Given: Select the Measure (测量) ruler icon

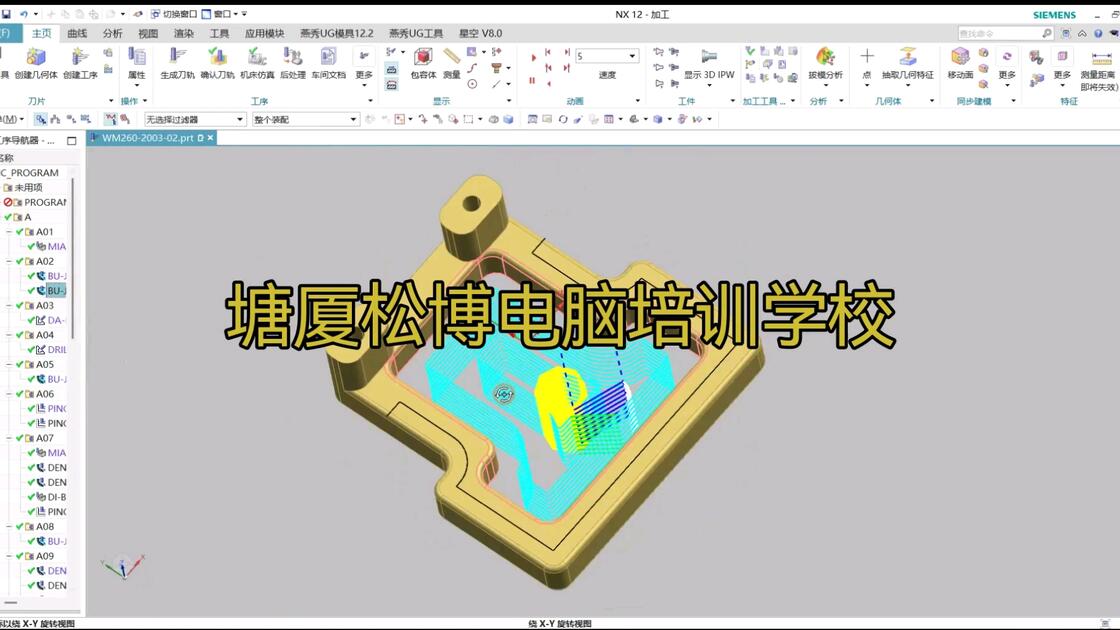Looking at the screenshot, I should [x=451, y=56].
